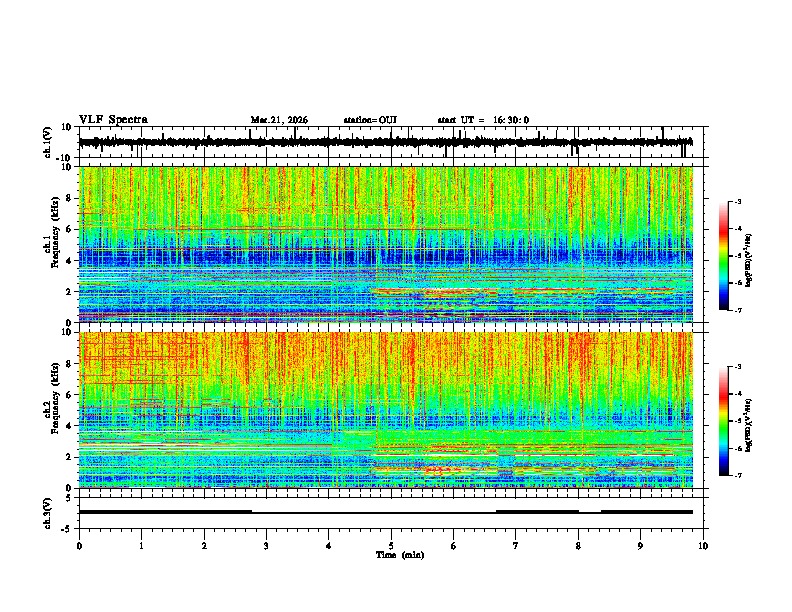
Task: Click the ch.2 spectrogram's "8" kHz tick label
Action: click(x=71, y=363)
